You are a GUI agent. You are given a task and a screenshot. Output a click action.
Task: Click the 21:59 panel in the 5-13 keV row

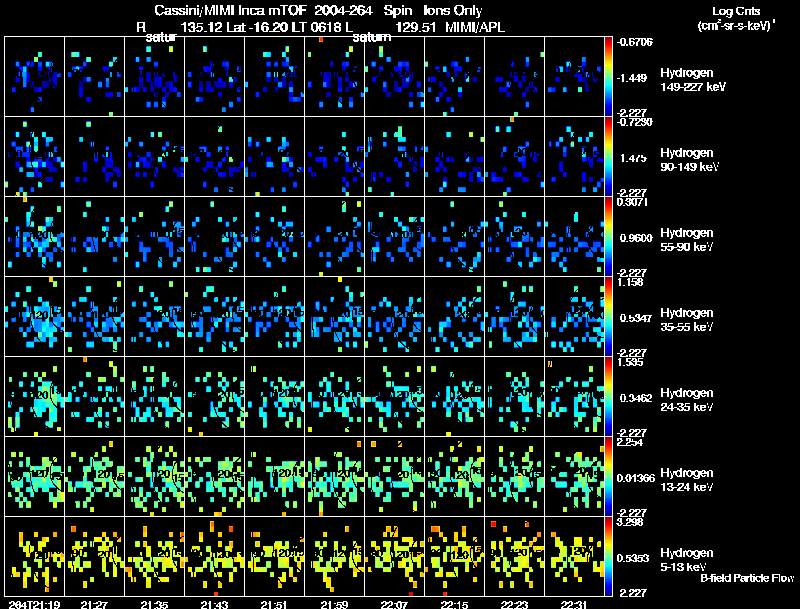[x=335, y=556]
